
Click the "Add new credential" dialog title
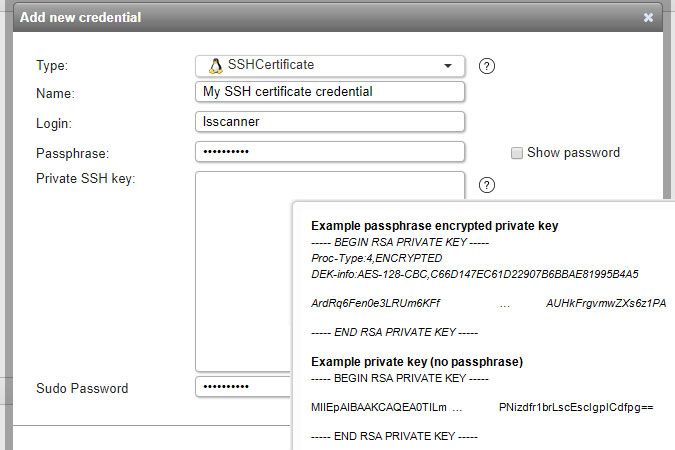[80, 17]
